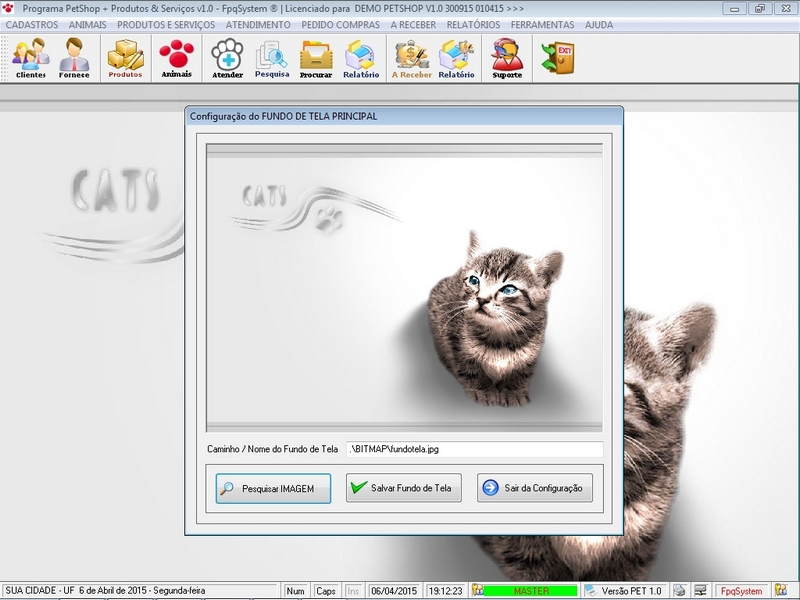Open the Animais red paw icon
The width and height of the screenshot is (800, 600).
click(177, 58)
